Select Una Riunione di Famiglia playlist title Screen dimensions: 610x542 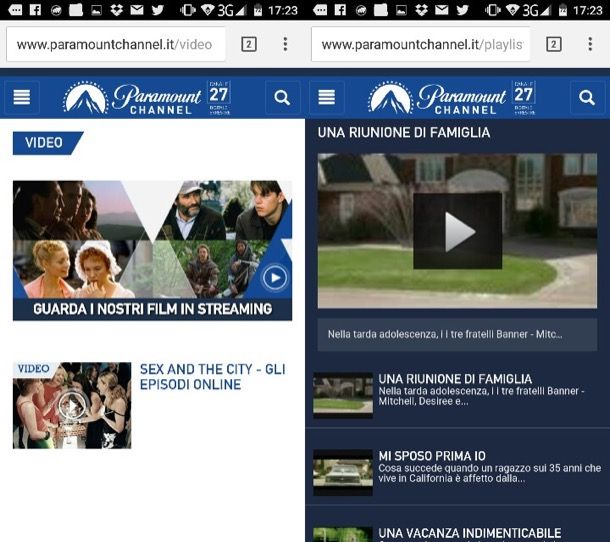(x=455, y=379)
